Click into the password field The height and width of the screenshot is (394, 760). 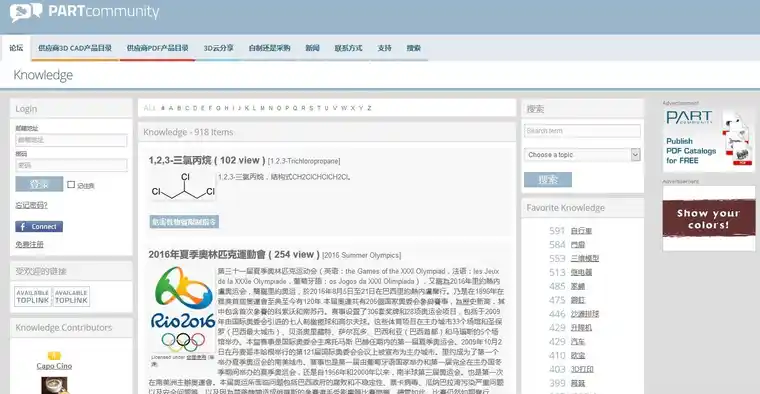71,165
